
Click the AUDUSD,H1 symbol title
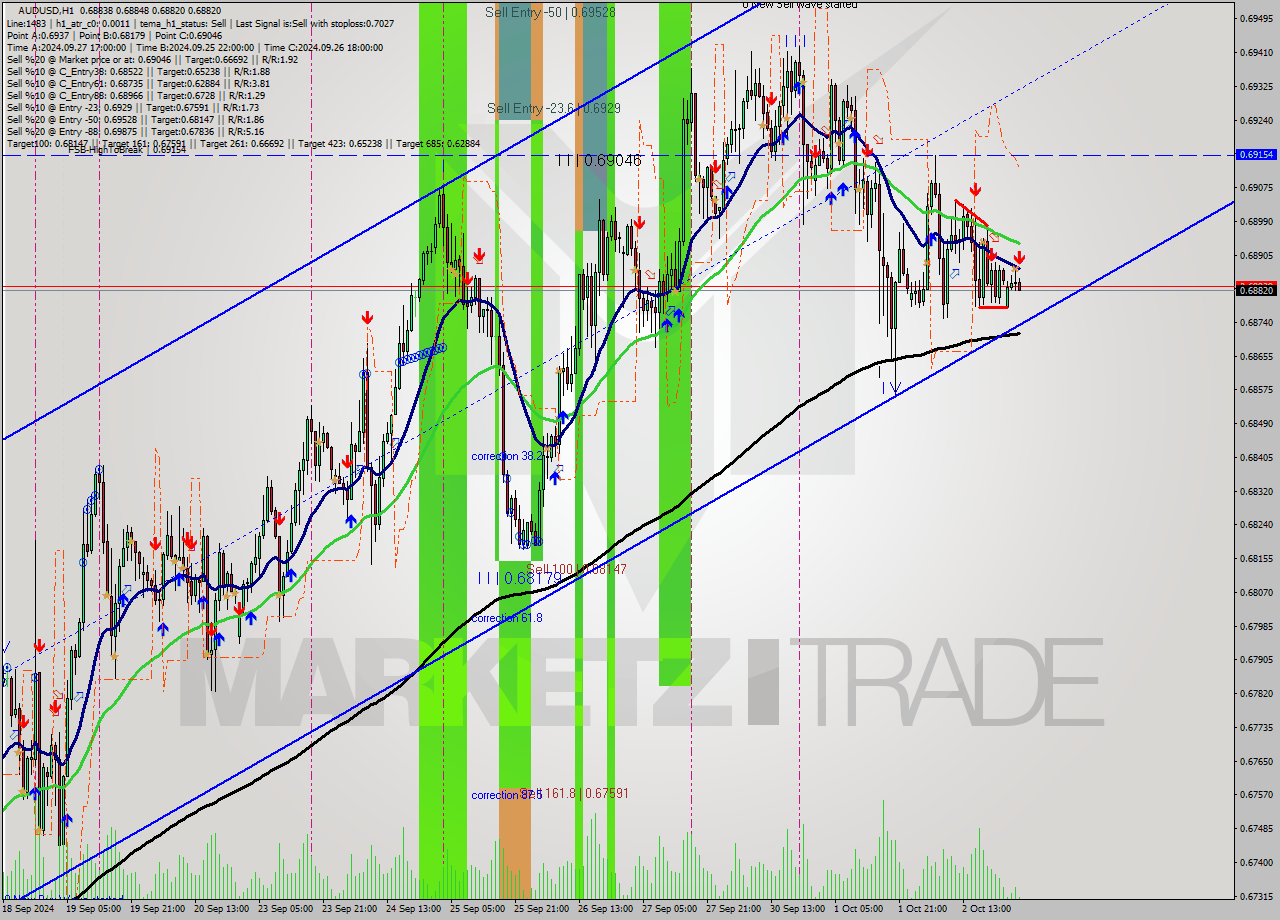pos(46,10)
